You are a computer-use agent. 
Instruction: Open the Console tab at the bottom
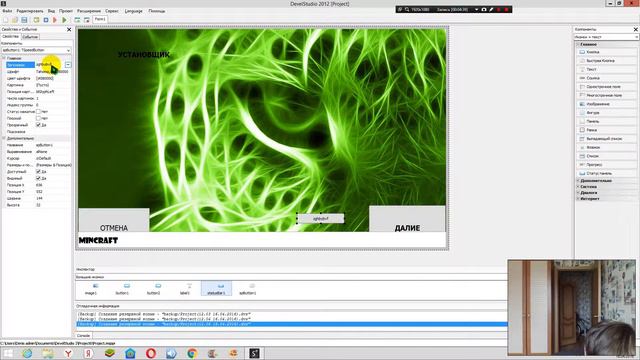83,336
